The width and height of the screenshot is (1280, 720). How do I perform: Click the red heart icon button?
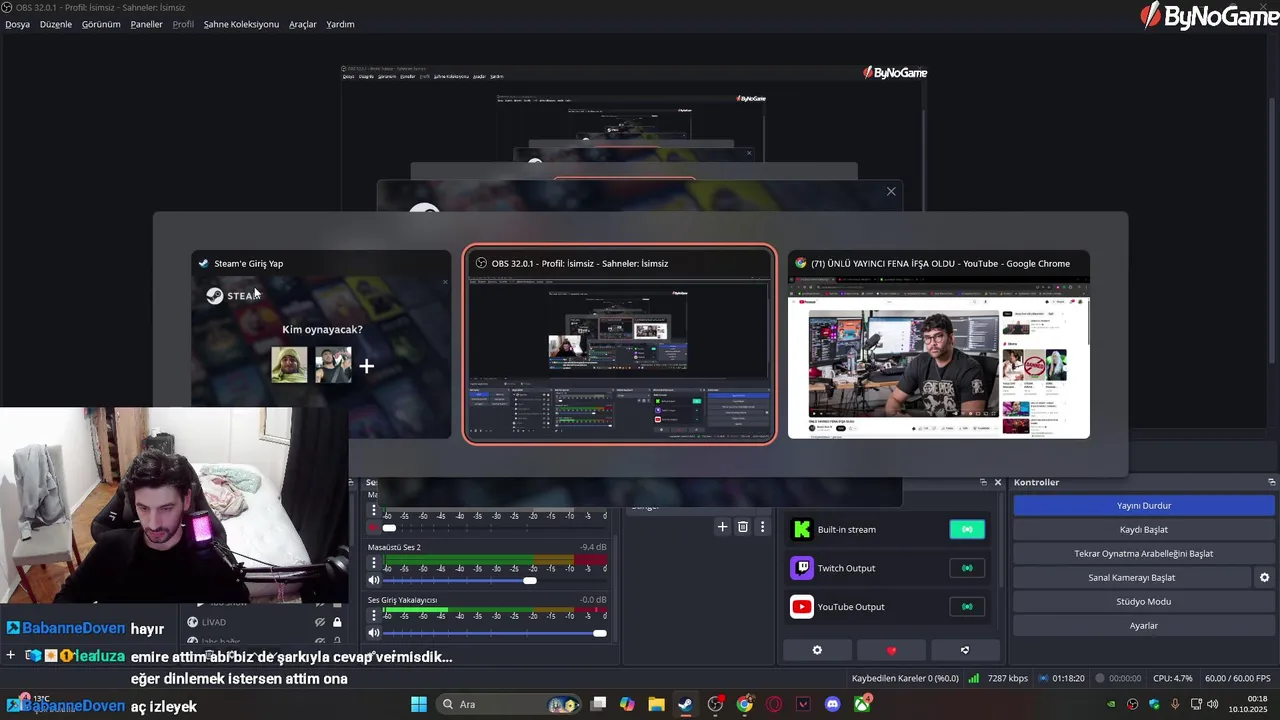(891, 650)
